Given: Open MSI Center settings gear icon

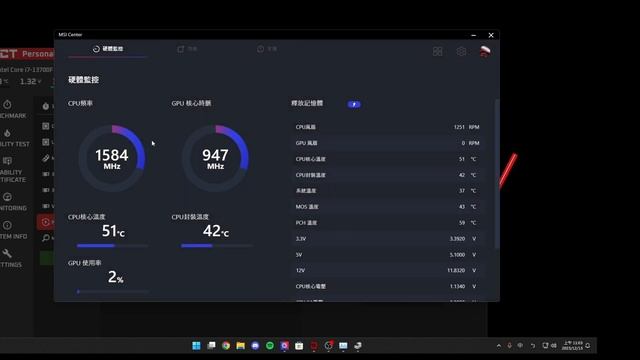Looking at the screenshot, I should coord(461,51).
